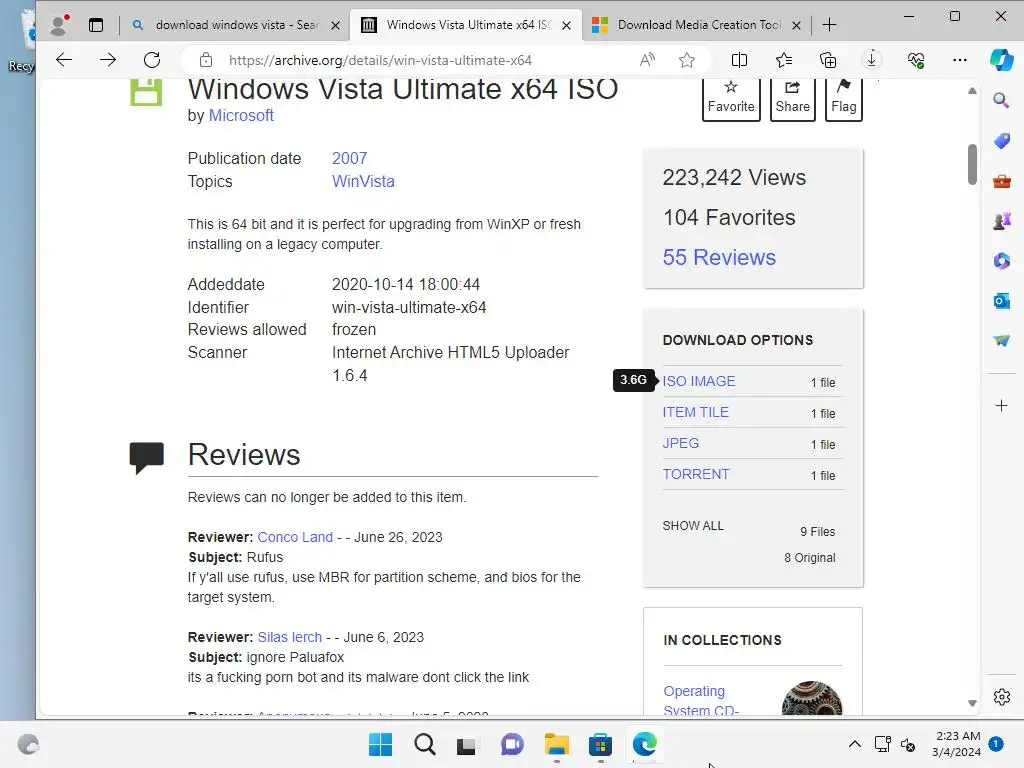This screenshot has height=768, width=1024.
Task: Open the sidebar Tools briefcase icon
Action: (1001, 181)
